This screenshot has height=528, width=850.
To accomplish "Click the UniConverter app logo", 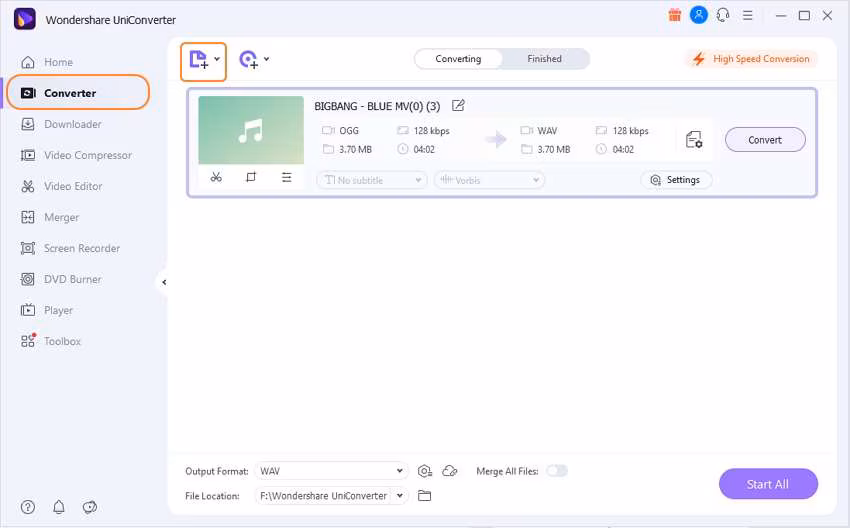I will [x=24, y=19].
